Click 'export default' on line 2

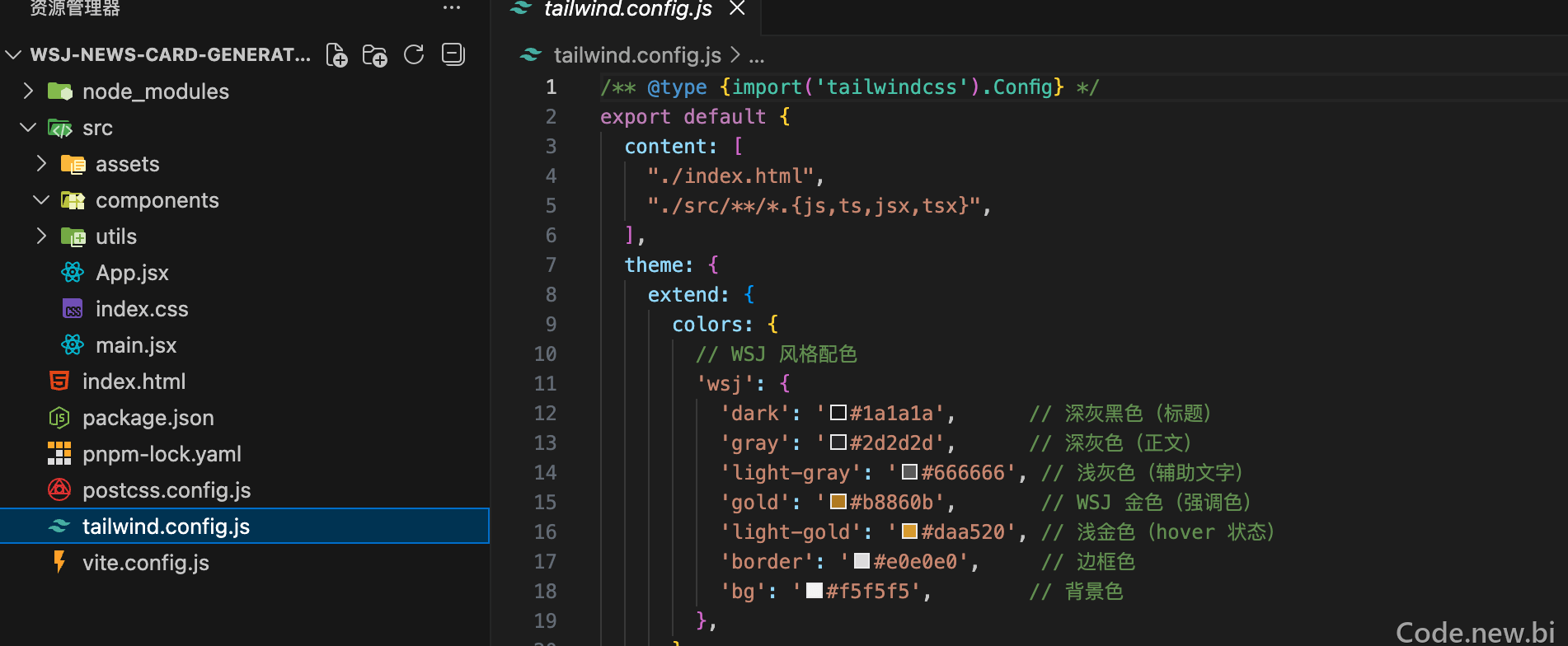coord(683,117)
